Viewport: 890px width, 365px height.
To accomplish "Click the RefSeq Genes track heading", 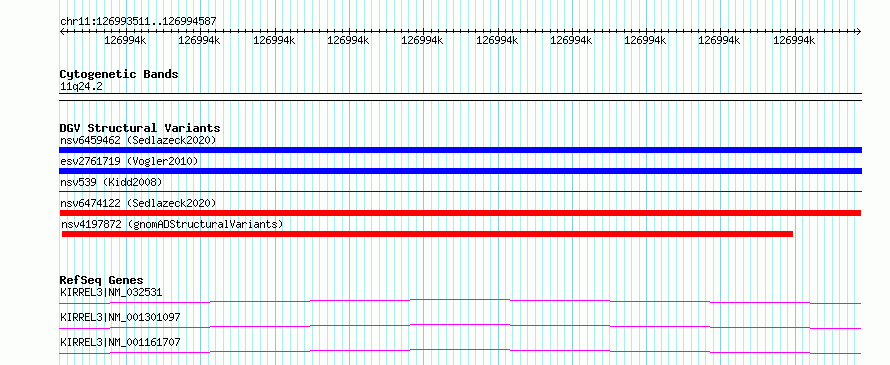I will coord(102,280).
